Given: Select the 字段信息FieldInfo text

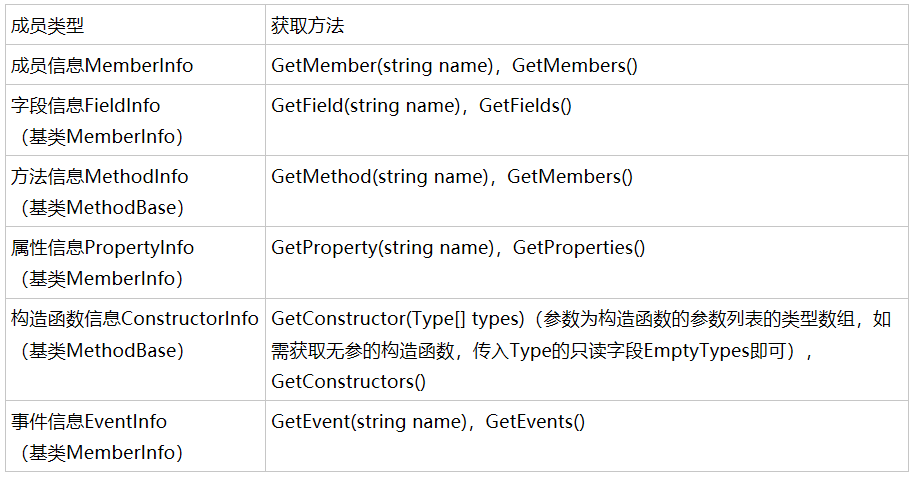Looking at the screenshot, I should coord(85,105).
